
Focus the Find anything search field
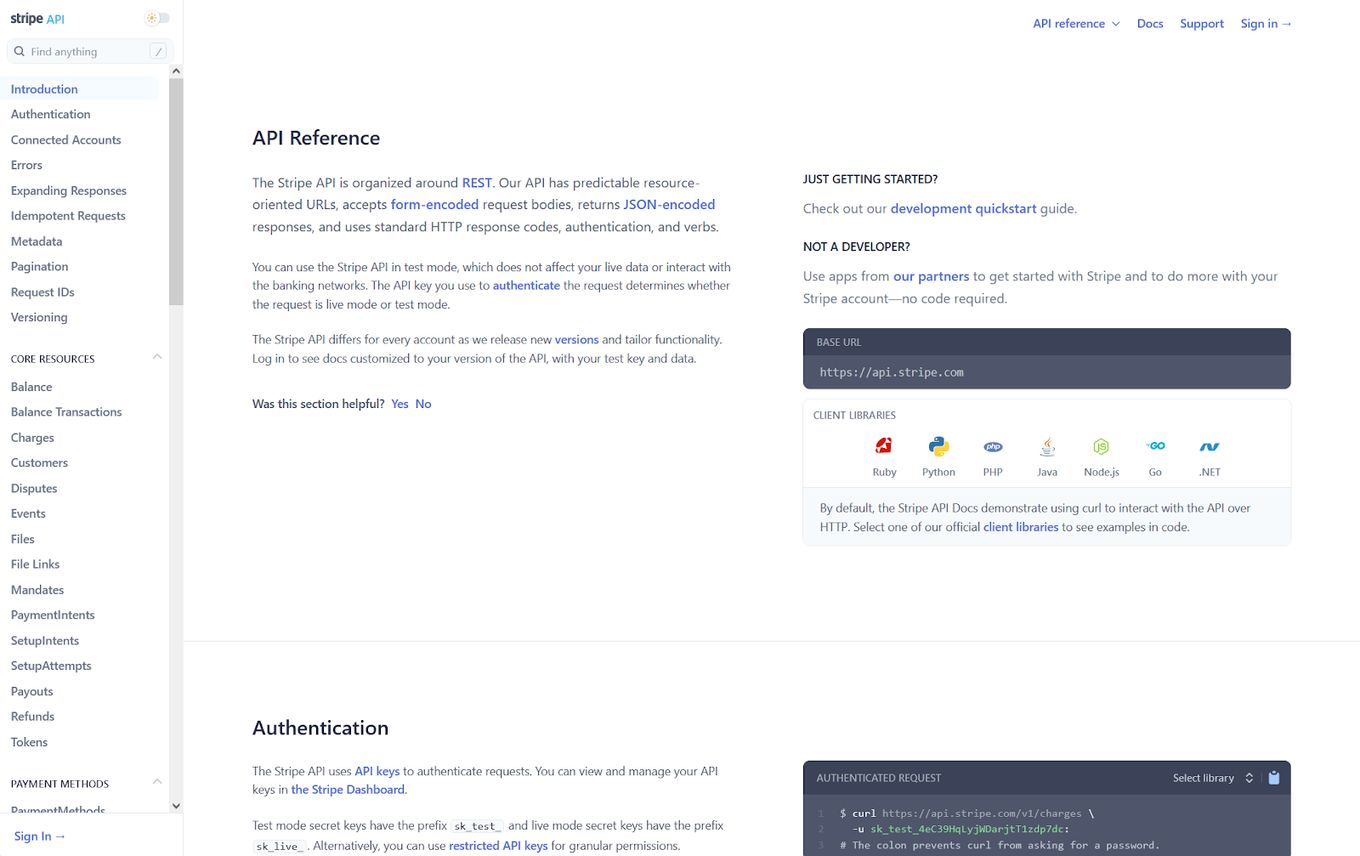coord(90,51)
